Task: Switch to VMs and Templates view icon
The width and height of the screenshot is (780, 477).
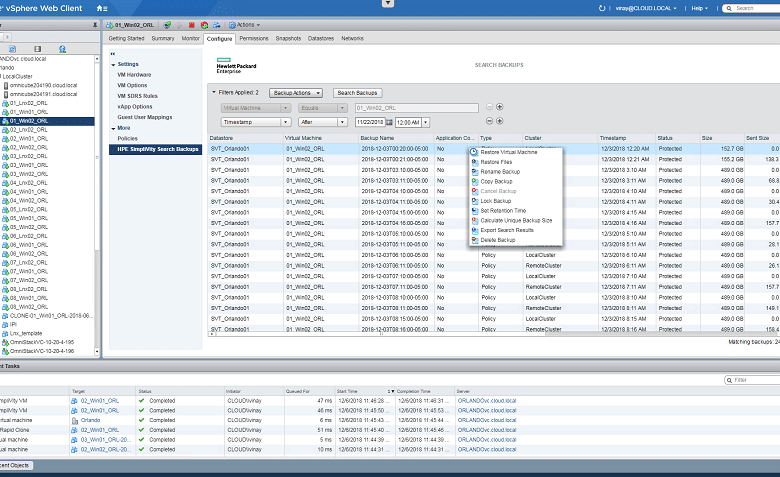Action: (13, 49)
